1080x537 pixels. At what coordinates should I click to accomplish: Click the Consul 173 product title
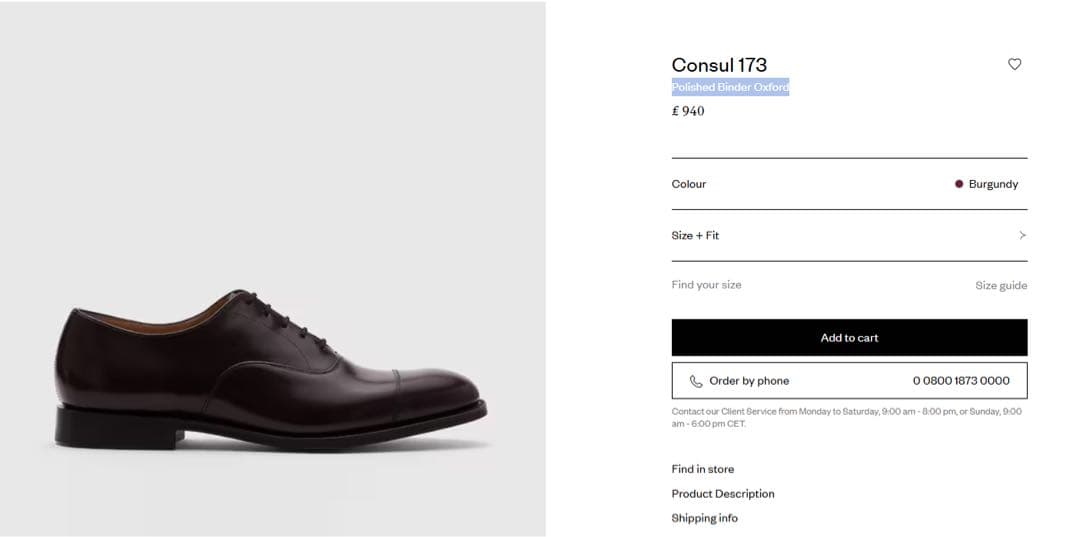(719, 65)
